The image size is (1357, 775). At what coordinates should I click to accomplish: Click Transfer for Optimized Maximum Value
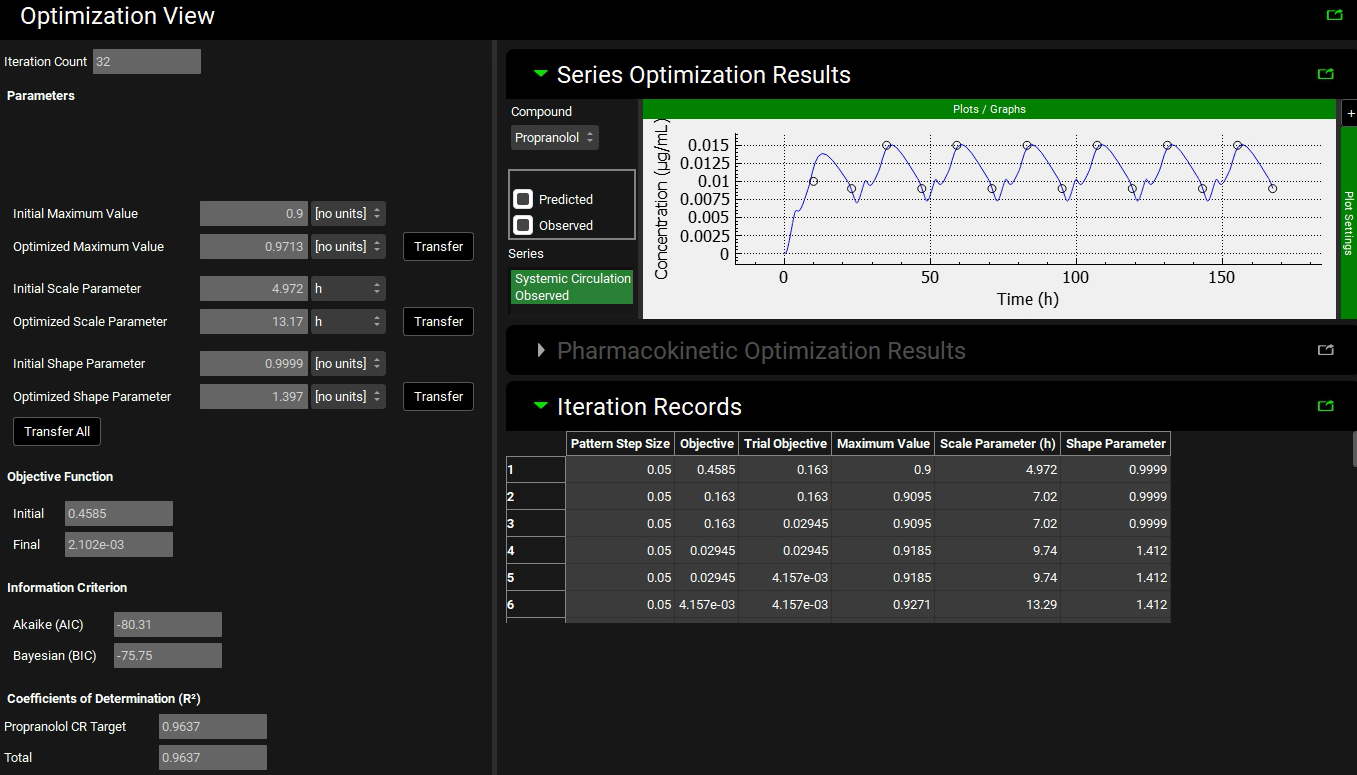[438, 247]
